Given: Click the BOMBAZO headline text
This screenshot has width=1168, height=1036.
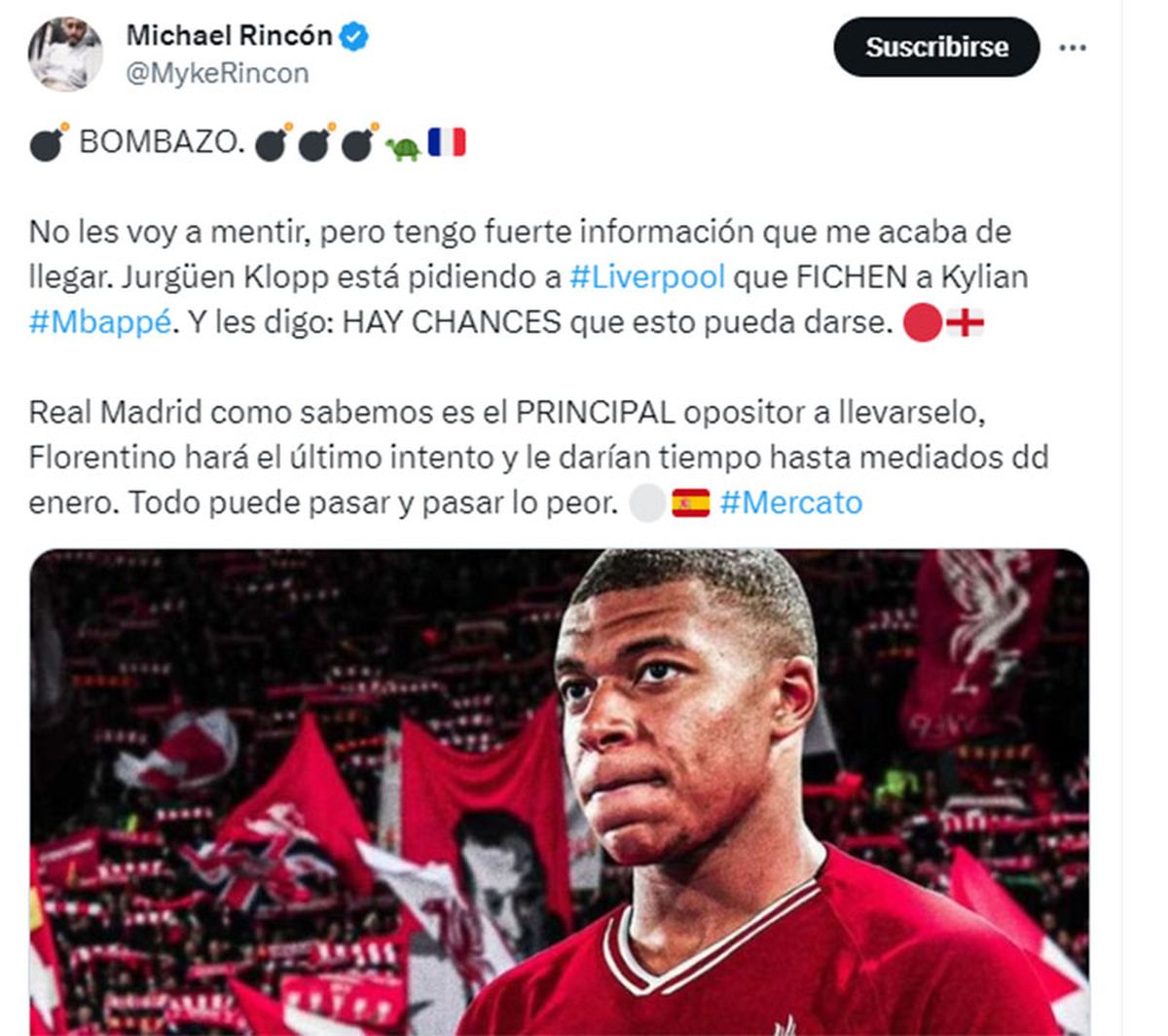Looking at the screenshot, I should pyautogui.click(x=161, y=142).
